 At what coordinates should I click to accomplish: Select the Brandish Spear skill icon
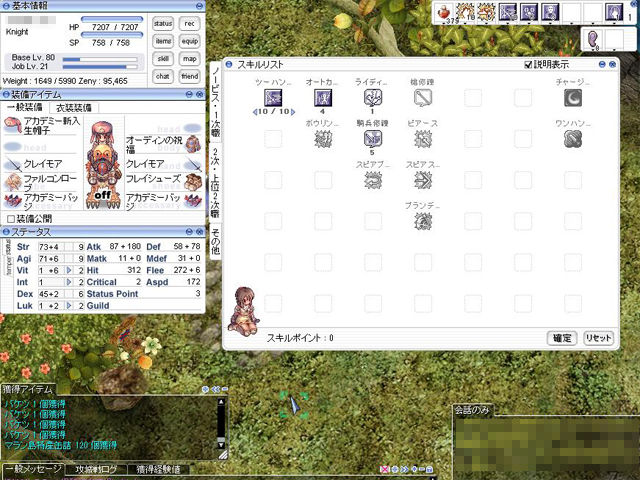(x=422, y=221)
